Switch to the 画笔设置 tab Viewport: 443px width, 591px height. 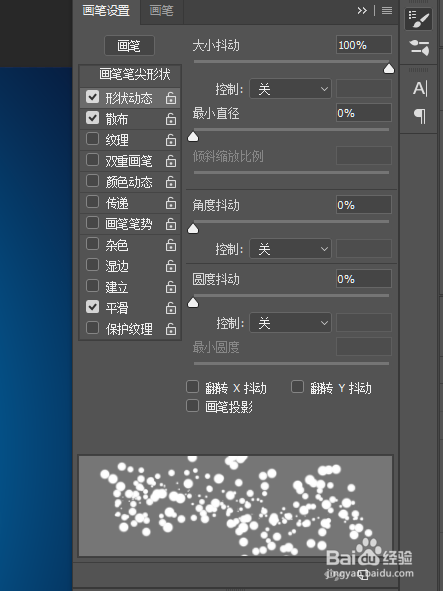pyautogui.click(x=106, y=11)
